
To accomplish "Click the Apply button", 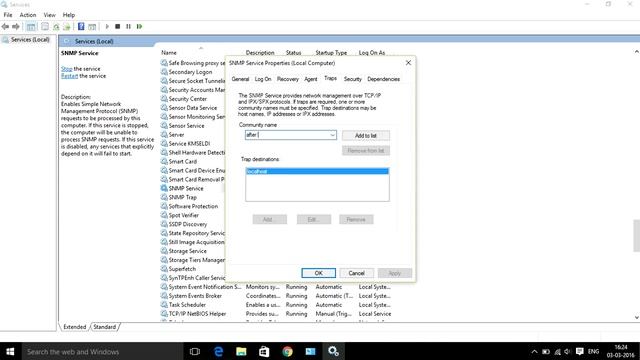I will pyautogui.click(x=395, y=273).
